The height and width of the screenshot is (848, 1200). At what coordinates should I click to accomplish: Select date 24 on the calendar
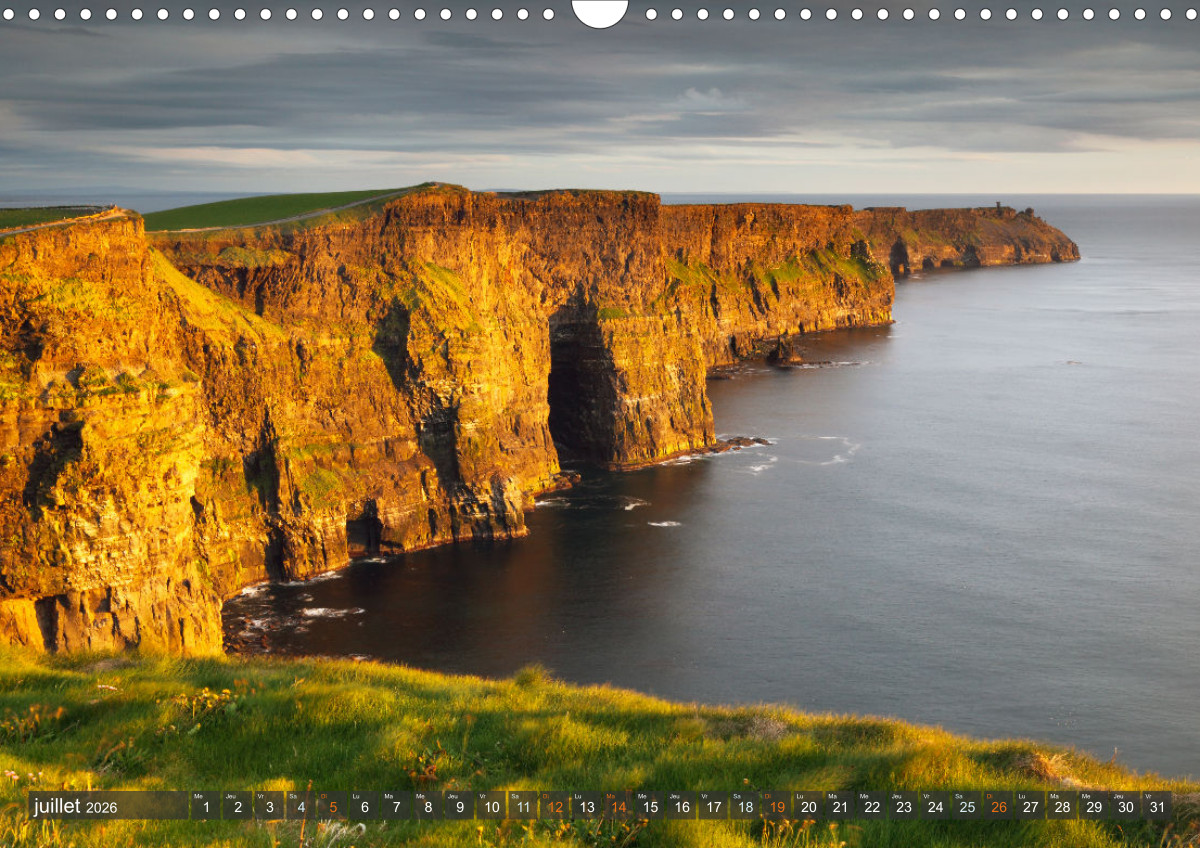tap(935, 806)
